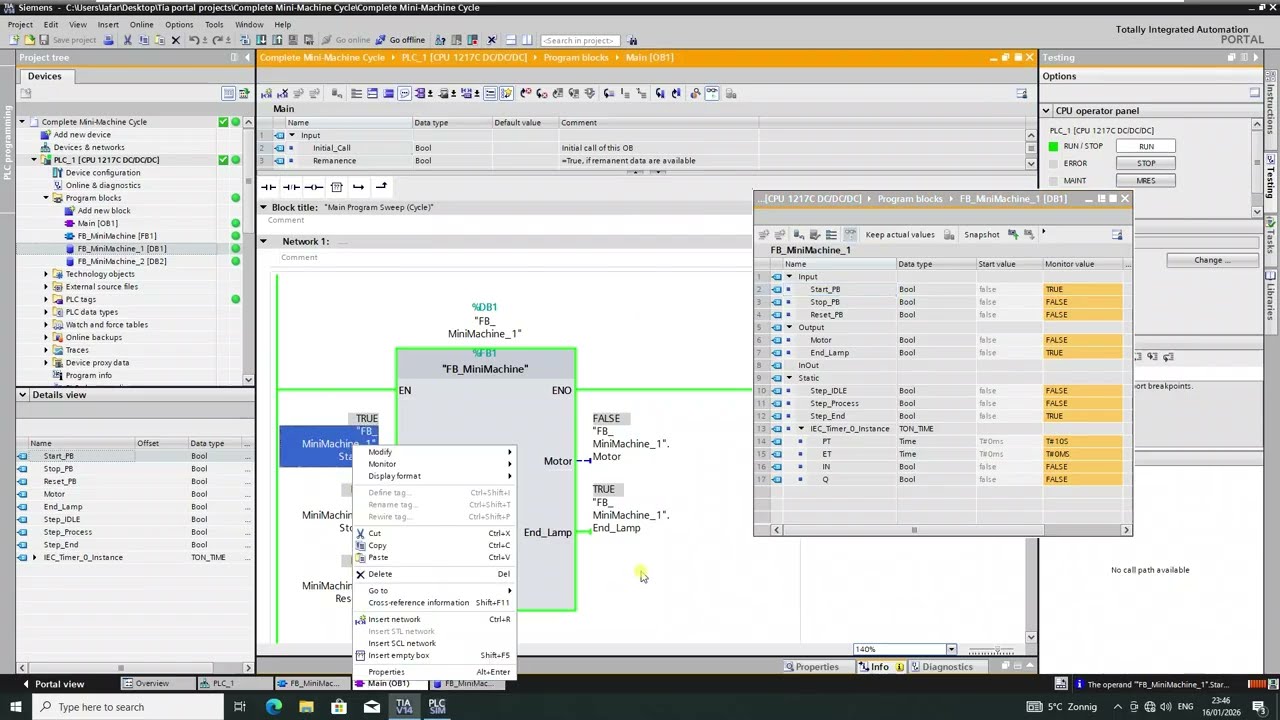
Task: Click the STOP button in operator panel
Action: tap(1146, 163)
